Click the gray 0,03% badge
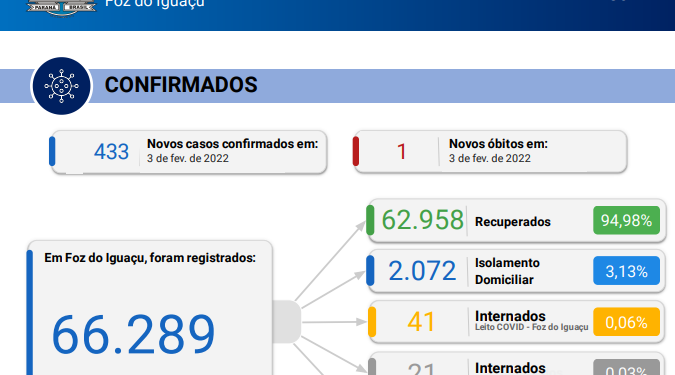The height and width of the screenshot is (375, 675). coord(626,367)
